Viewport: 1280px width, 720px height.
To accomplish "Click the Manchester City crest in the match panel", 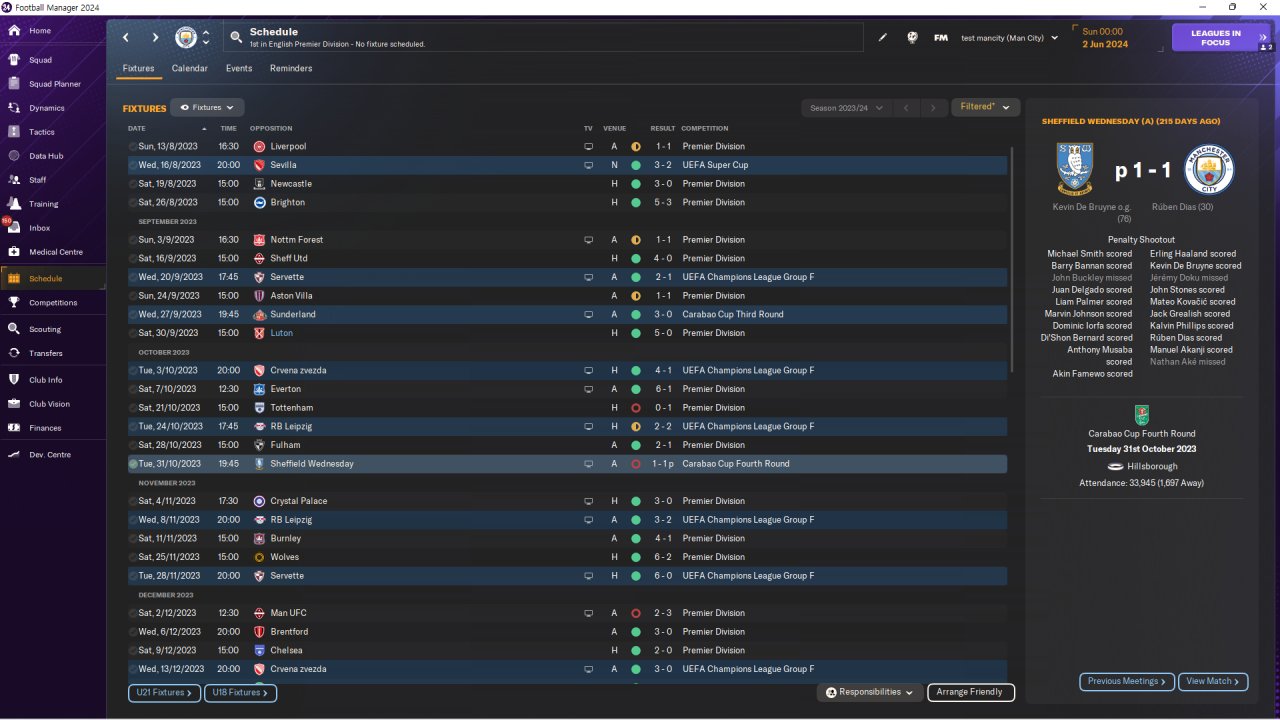I will point(1209,169).
